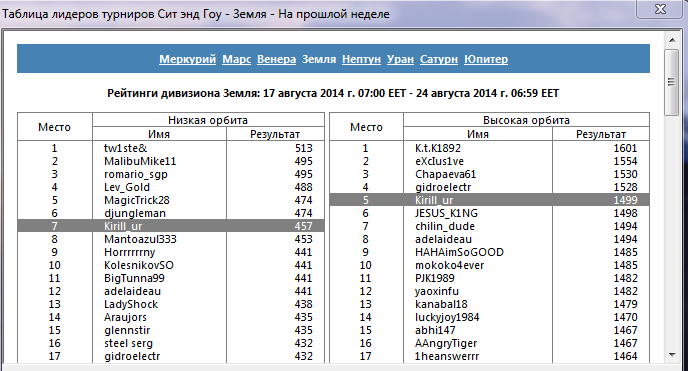Open the Уран division link
688x371 pixels.
pyautogui.click(x=400, y=59)
